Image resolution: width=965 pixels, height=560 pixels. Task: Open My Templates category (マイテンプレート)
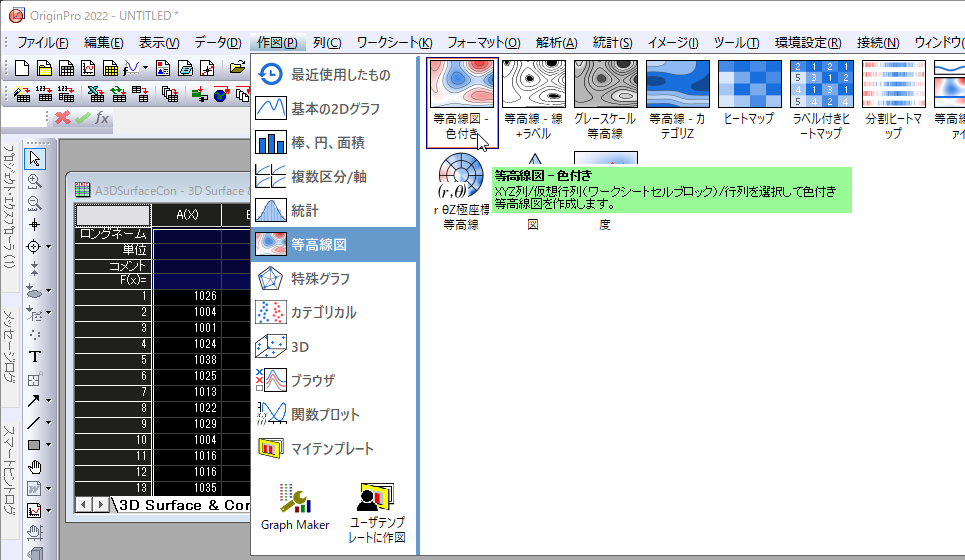point(334,448)
